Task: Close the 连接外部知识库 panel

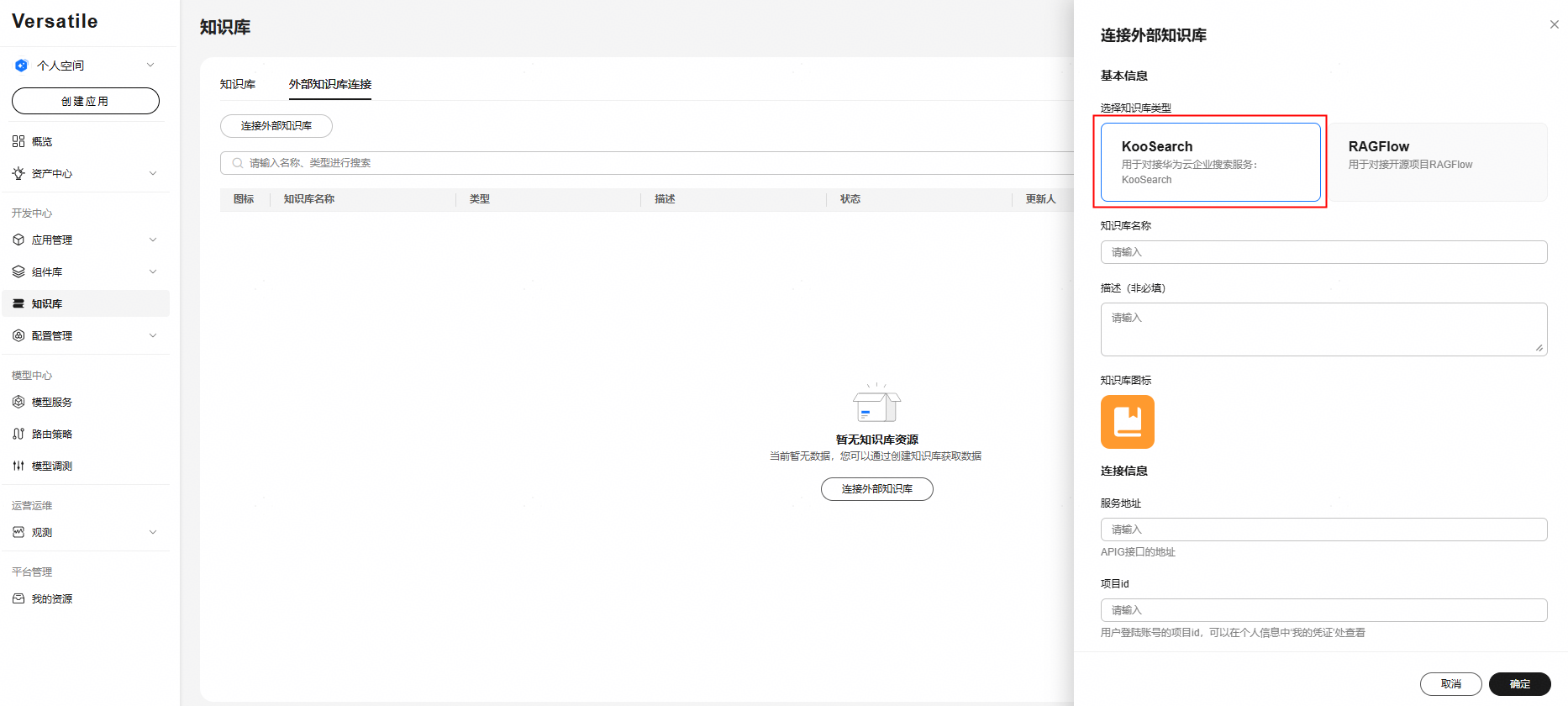Action: coord(1555,24)
